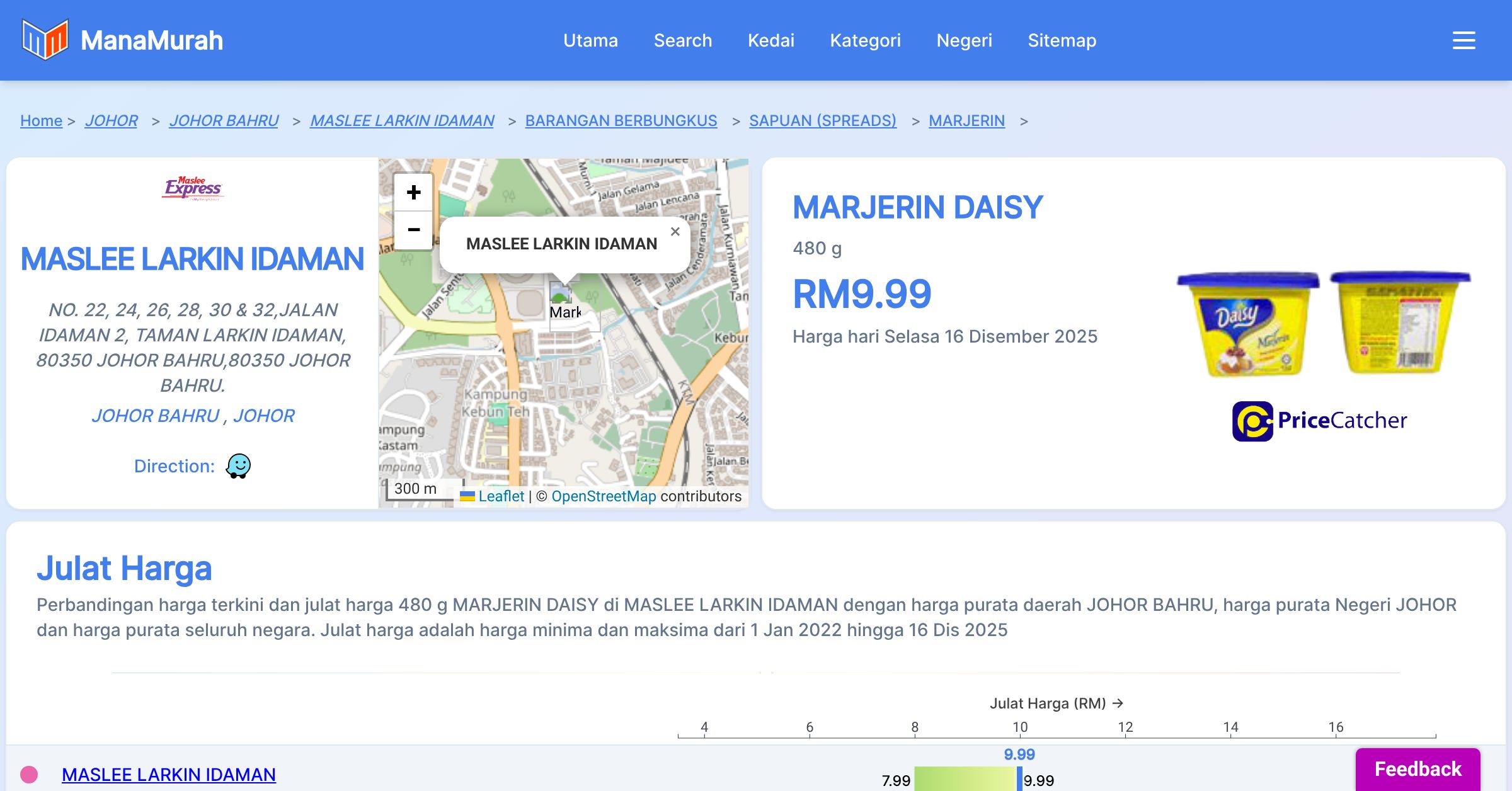Click the ManaMurah logo icon

(x=45, y=40)
